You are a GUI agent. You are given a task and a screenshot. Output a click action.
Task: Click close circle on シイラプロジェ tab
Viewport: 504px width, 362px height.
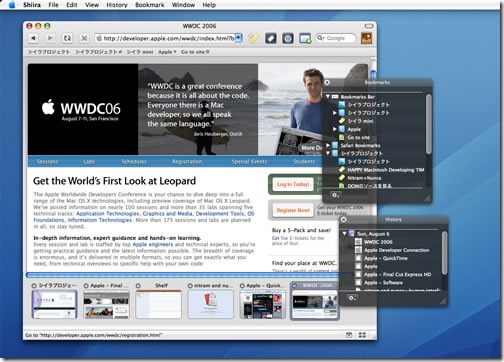(34, 286)
